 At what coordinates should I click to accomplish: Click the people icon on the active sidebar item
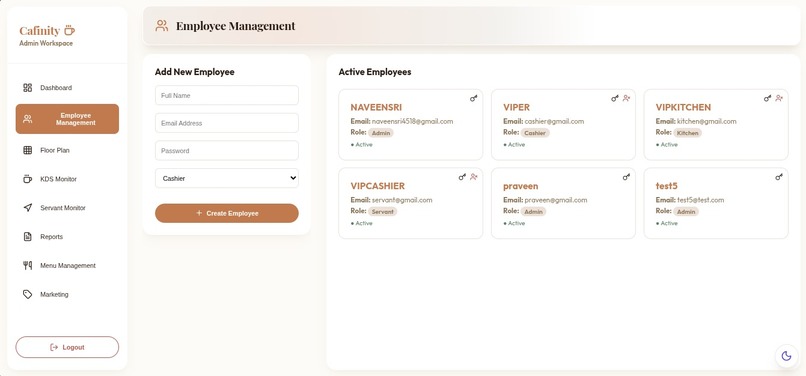click(x=28, y=119)
